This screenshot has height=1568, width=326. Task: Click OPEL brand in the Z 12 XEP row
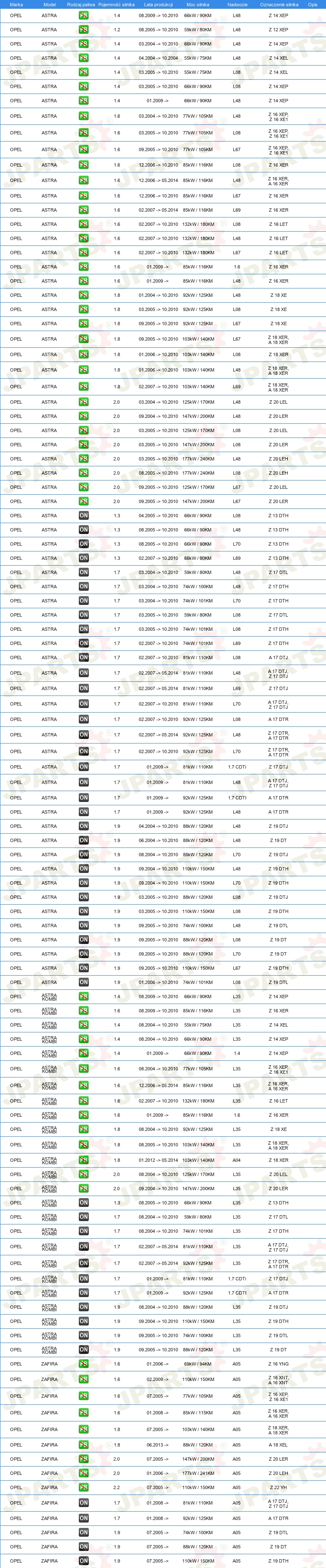tap(16, 30)
